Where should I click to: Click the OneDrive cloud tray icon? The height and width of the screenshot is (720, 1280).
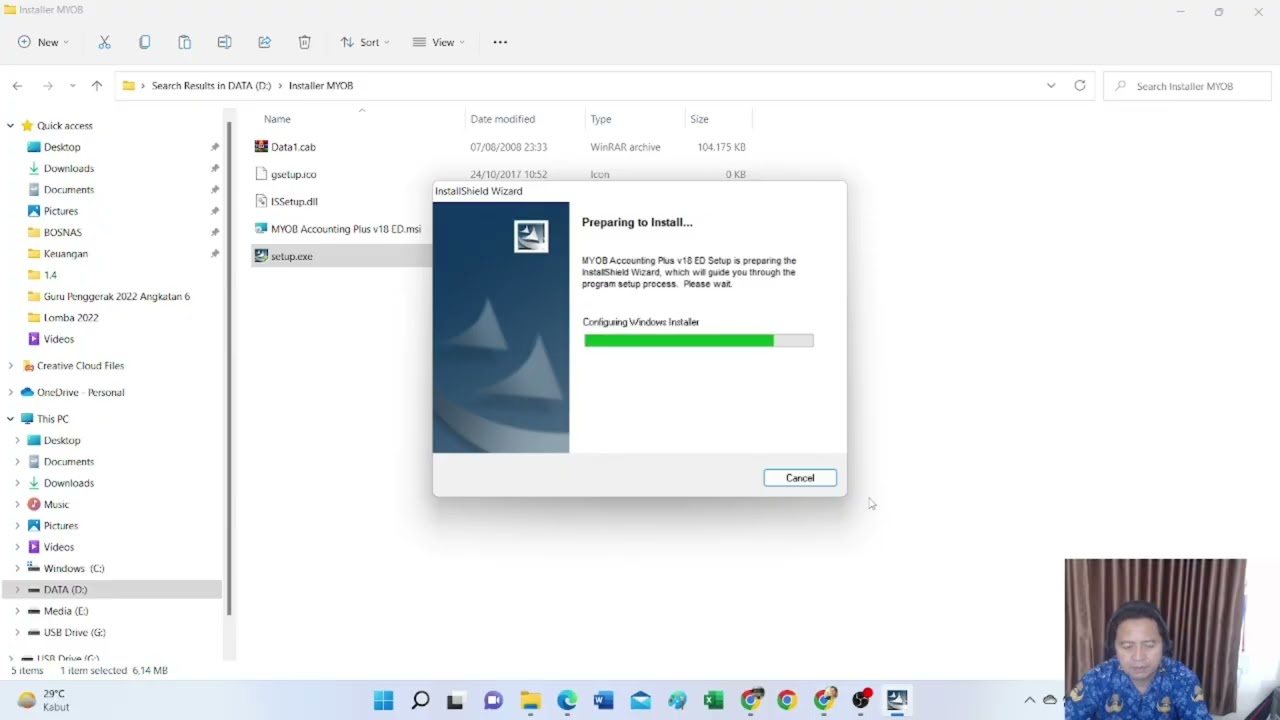(1050, 700)
